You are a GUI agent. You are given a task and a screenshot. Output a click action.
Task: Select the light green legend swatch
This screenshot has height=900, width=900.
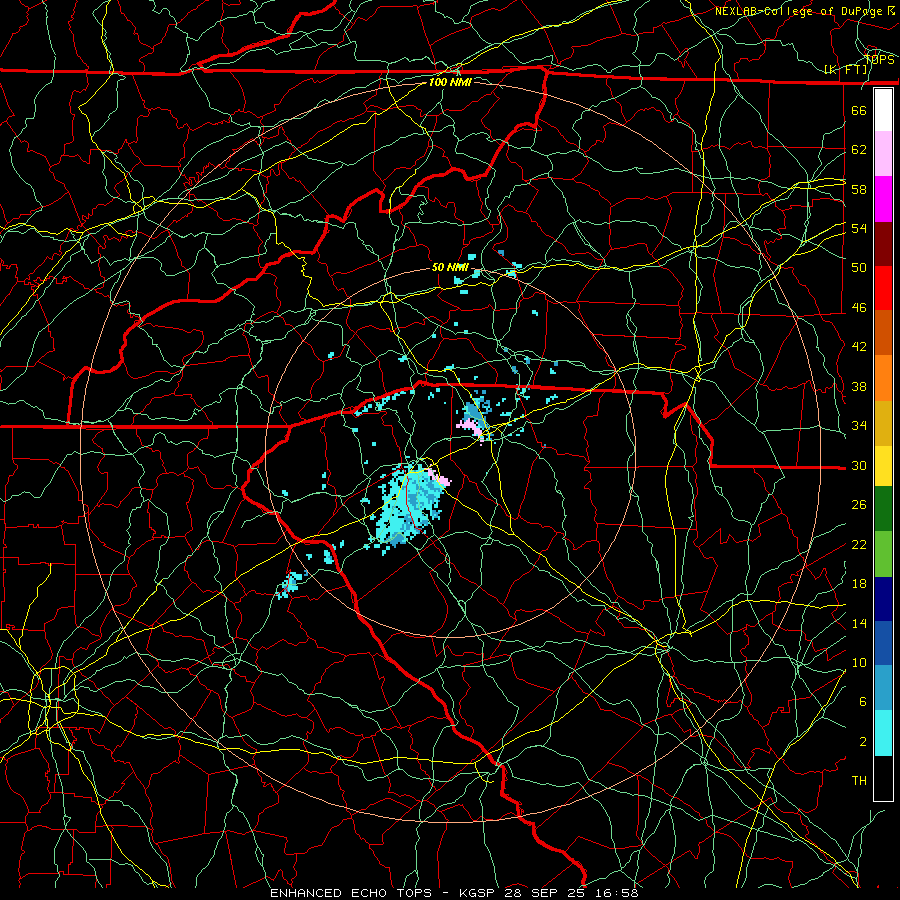(883, 554)
